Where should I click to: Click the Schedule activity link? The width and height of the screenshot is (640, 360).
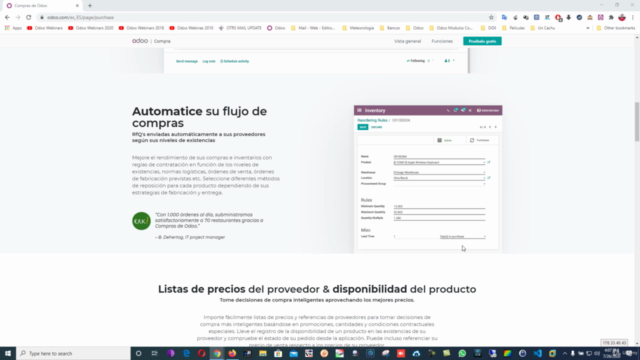tap(235, 61)
